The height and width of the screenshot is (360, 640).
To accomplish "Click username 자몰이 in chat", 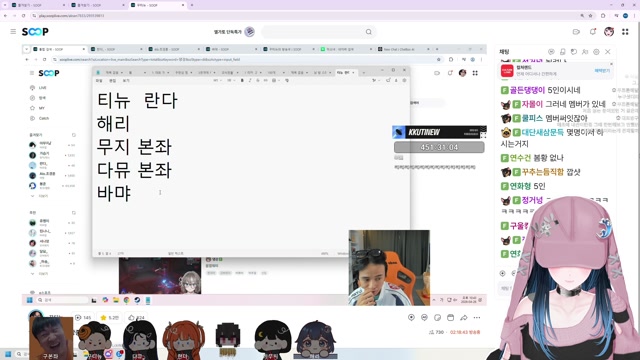I will click(532, 104).
